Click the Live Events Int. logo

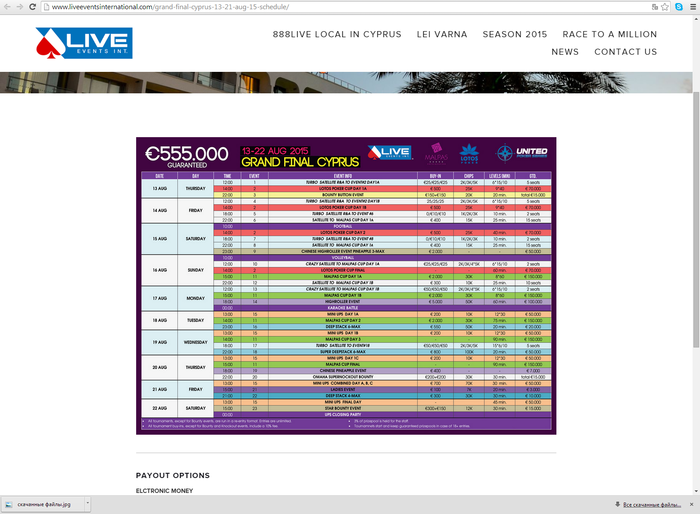click(x=84, y=43)
